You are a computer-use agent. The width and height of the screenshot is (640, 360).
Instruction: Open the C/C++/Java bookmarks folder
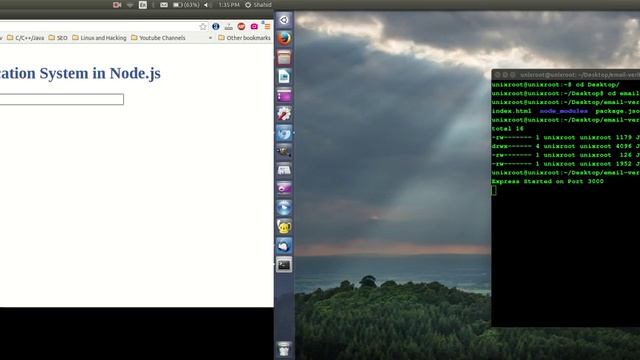coord(26,38)
